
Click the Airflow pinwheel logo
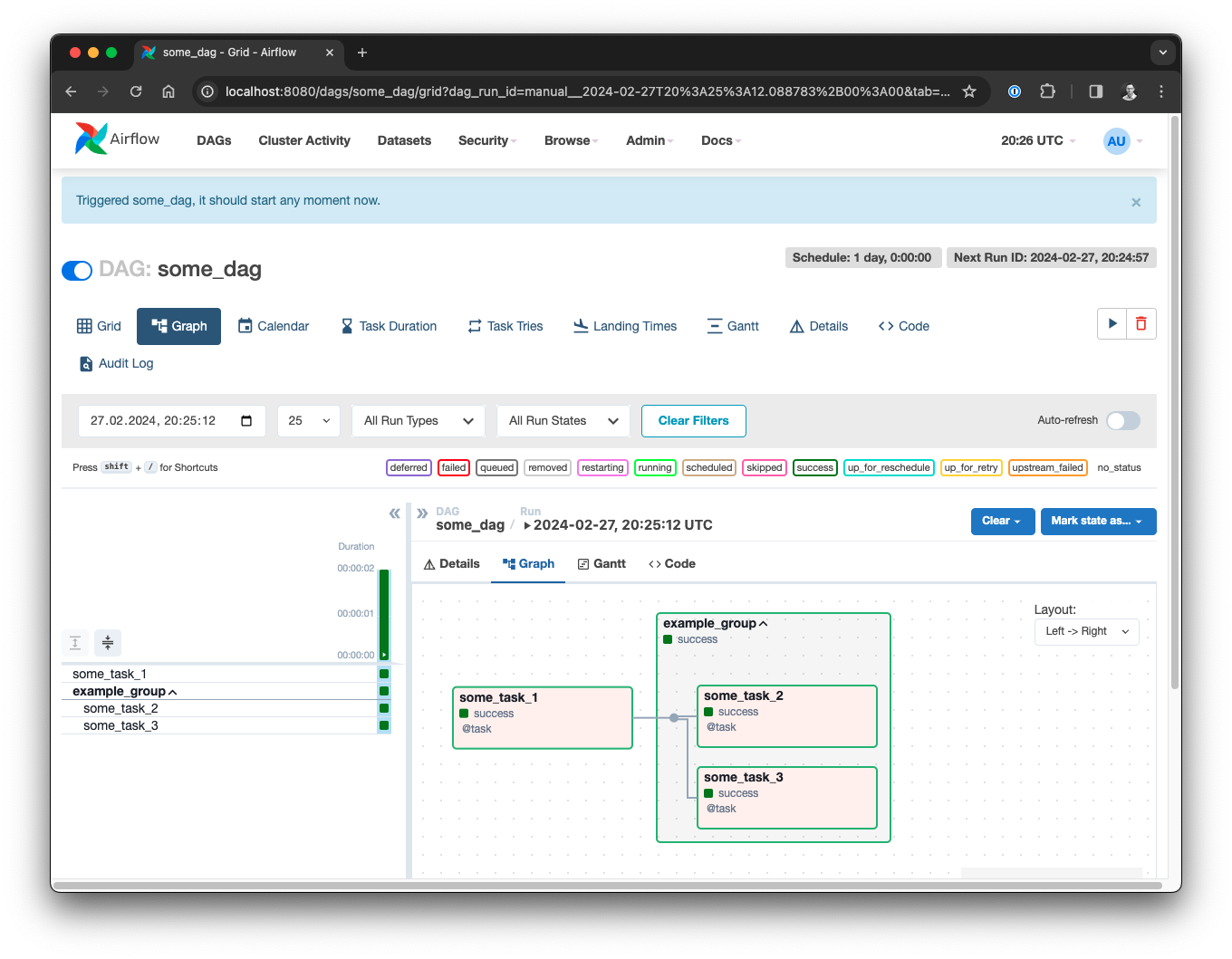coord(91,139)
